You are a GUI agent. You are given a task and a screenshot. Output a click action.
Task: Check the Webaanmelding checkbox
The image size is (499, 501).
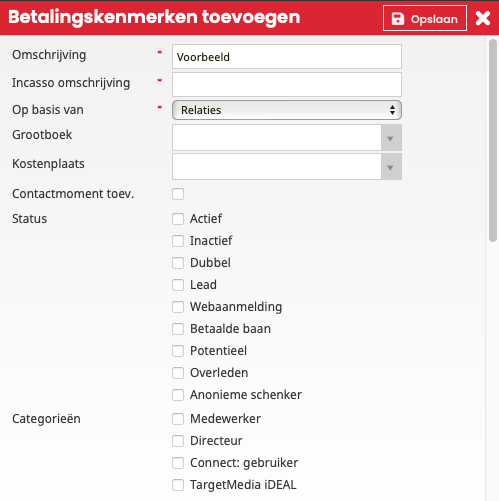(178, 307)
